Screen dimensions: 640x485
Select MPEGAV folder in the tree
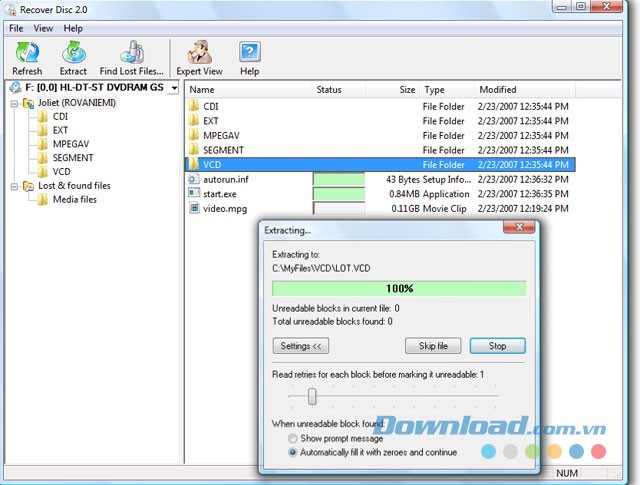click(x=71, y=144)
